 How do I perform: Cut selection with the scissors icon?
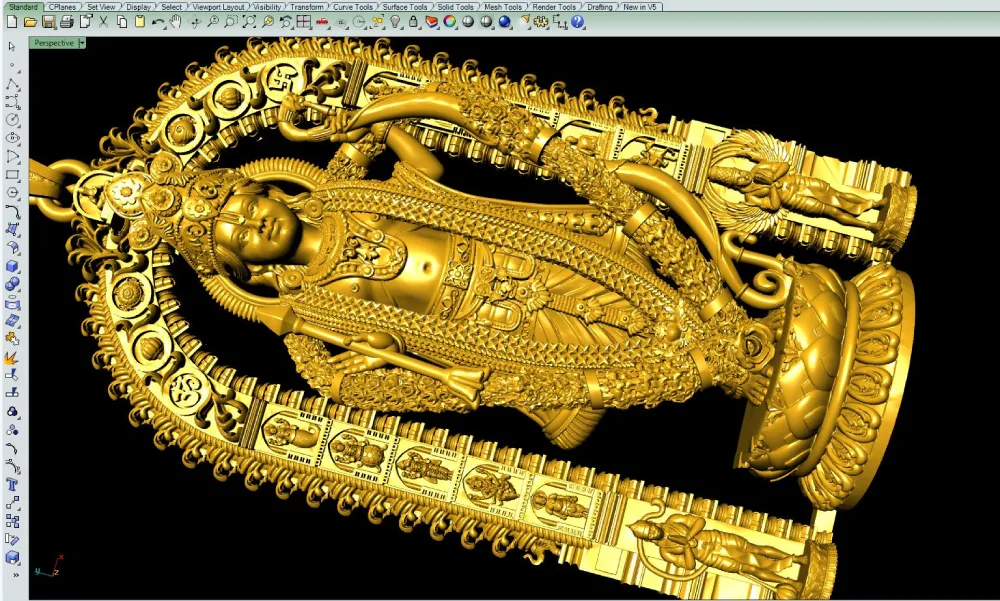coord(103,22)
